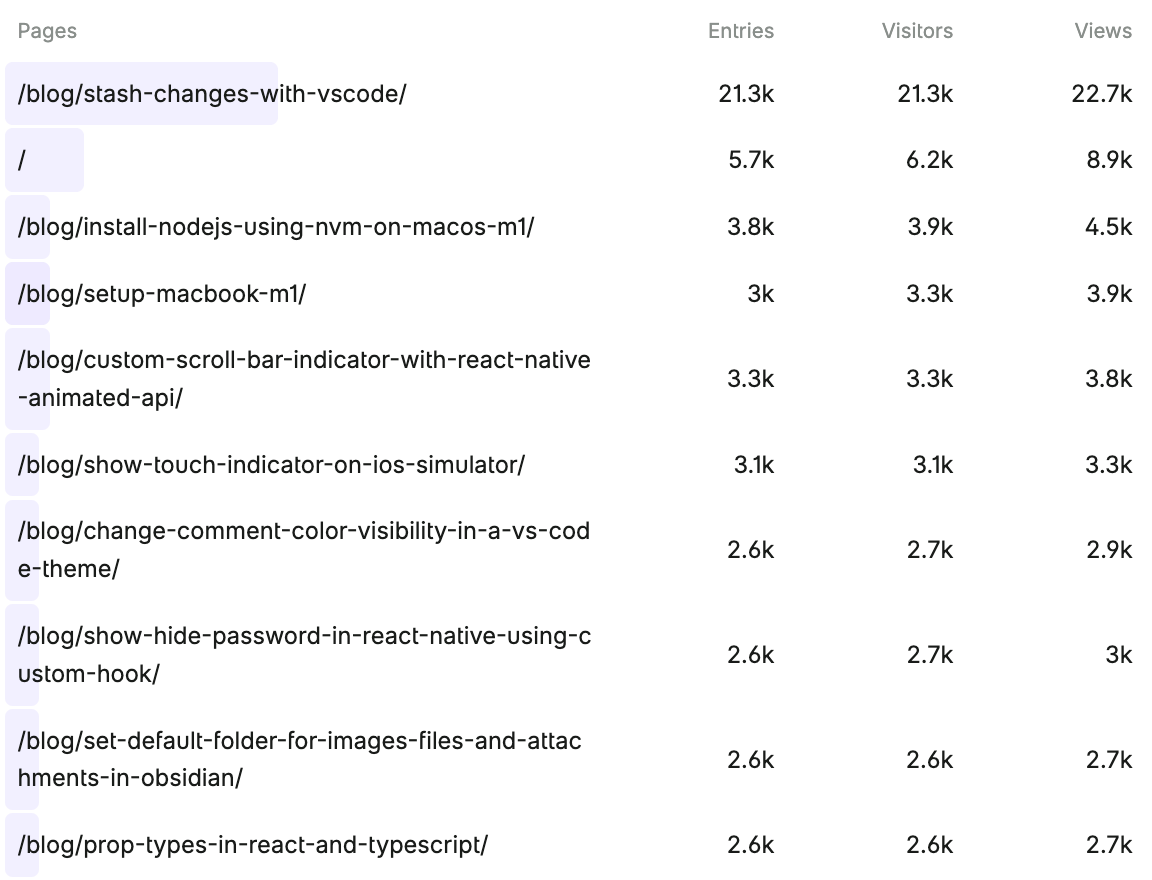Select the 3k views value for show-hide-password

(x=1118, y=654)
